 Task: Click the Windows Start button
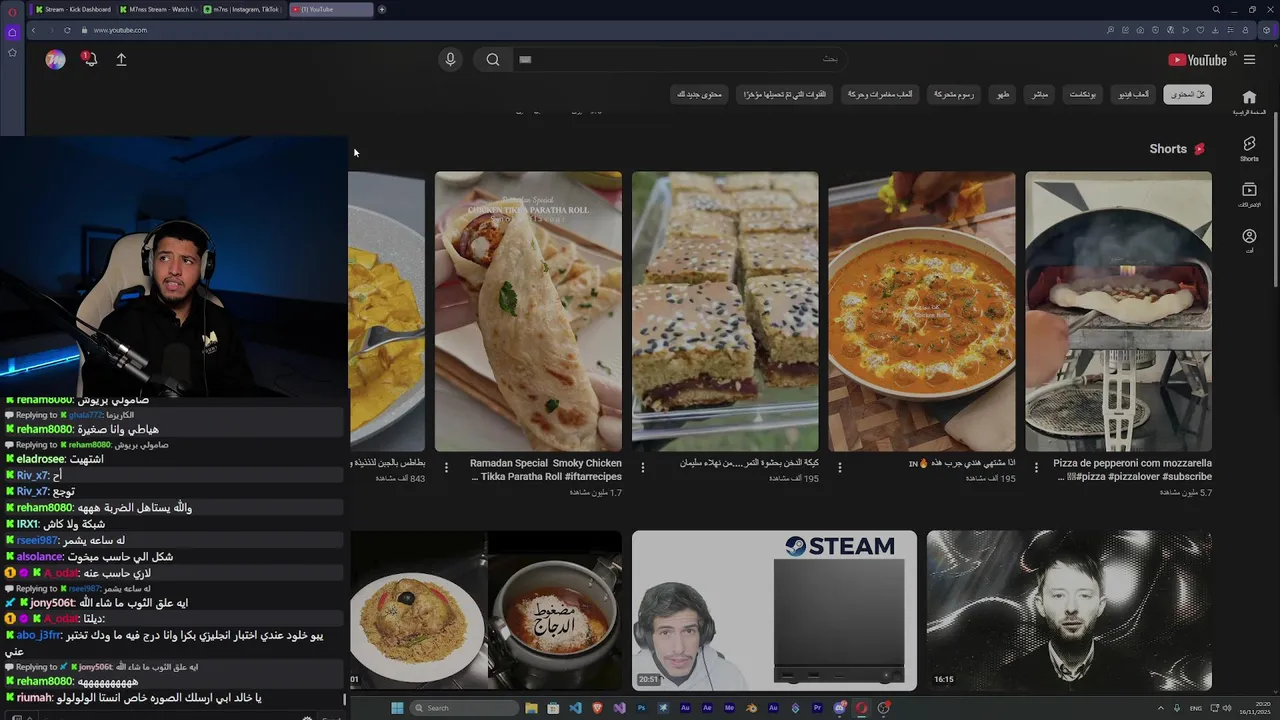[x=397, y=708]
